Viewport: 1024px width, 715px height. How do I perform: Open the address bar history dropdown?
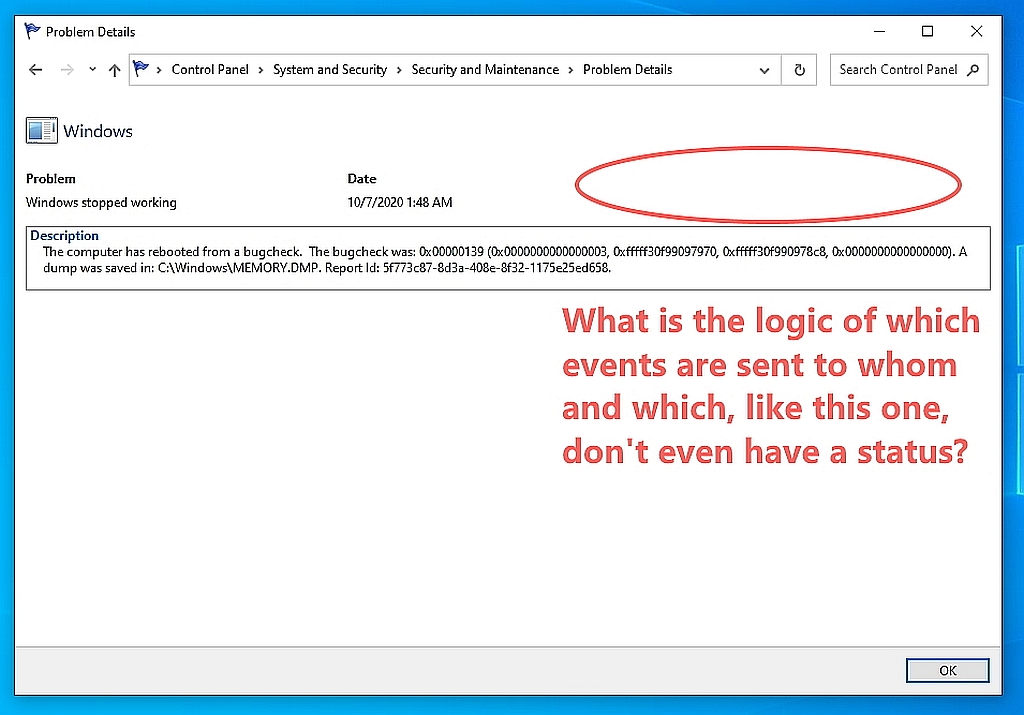(x=764, y=71)
